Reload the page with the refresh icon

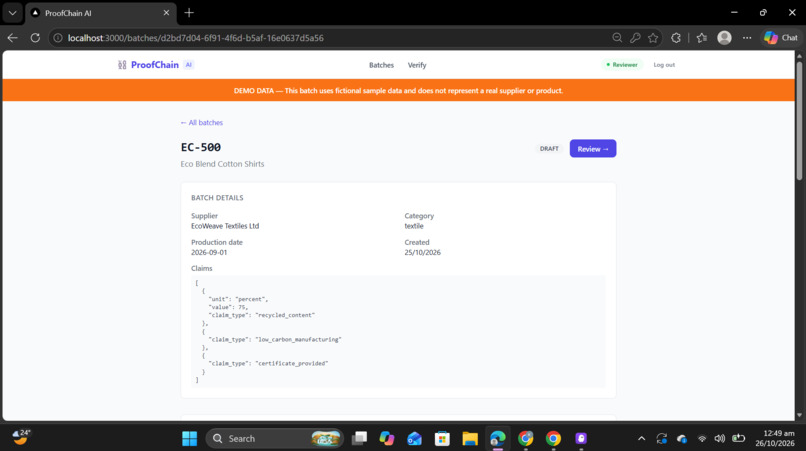(x=35, y=38)
